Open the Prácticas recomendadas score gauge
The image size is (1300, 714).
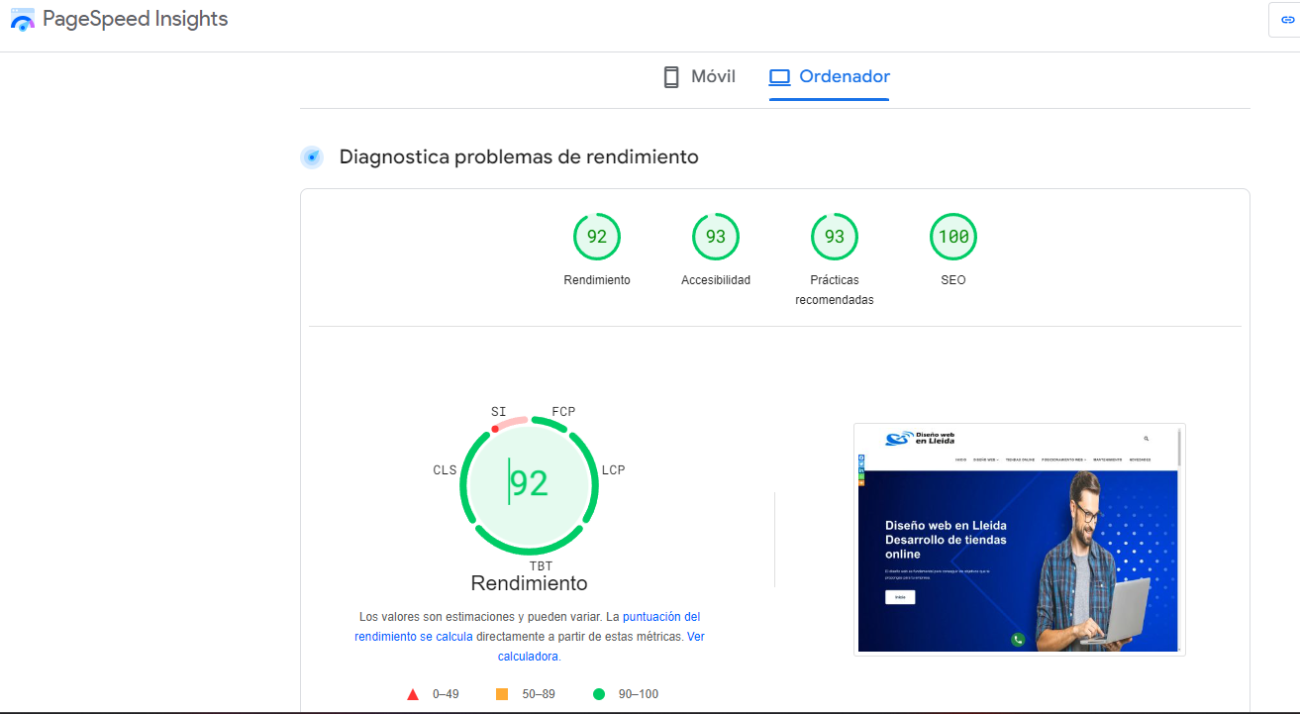click(834, 237)
